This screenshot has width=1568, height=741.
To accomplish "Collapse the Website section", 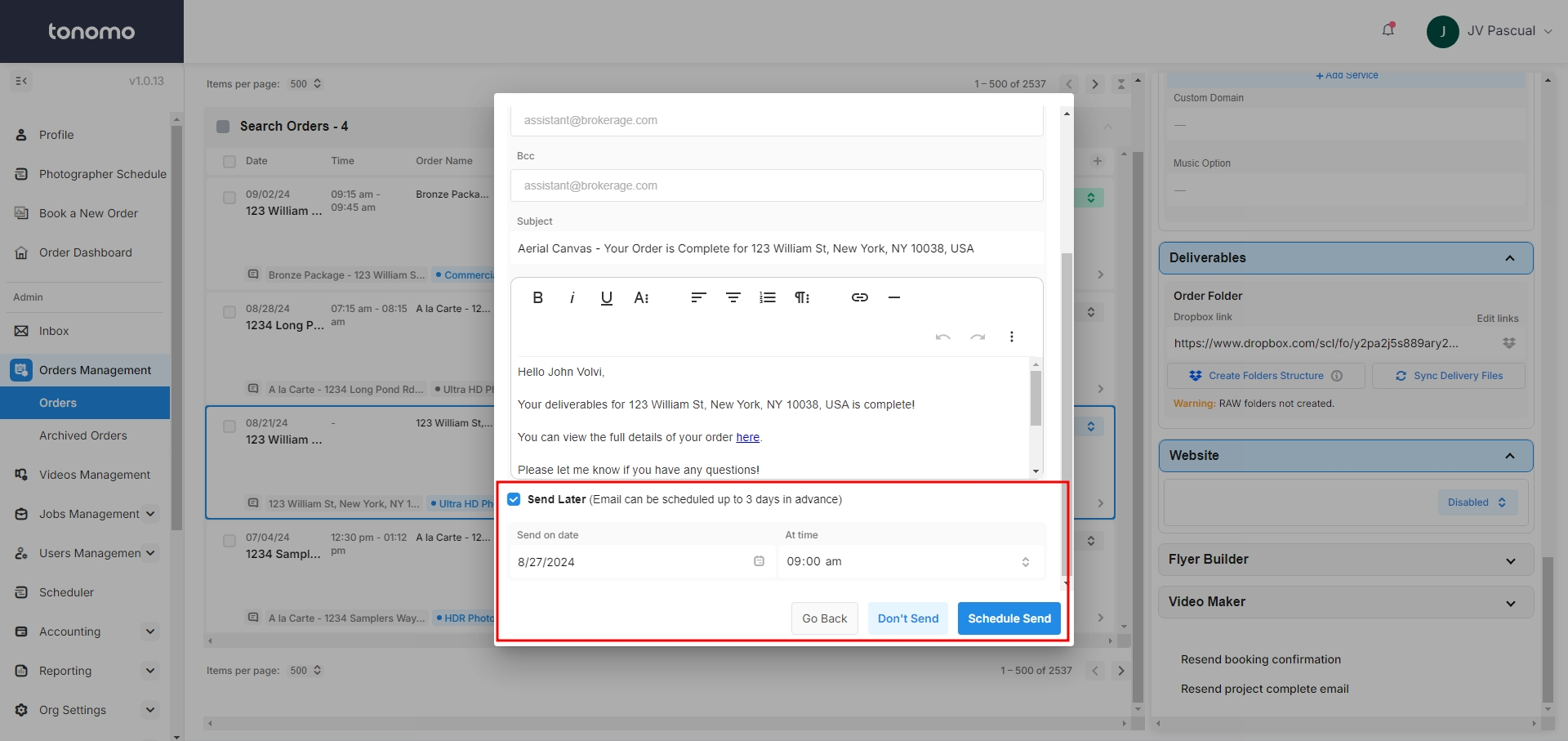I will point(1510,456).
